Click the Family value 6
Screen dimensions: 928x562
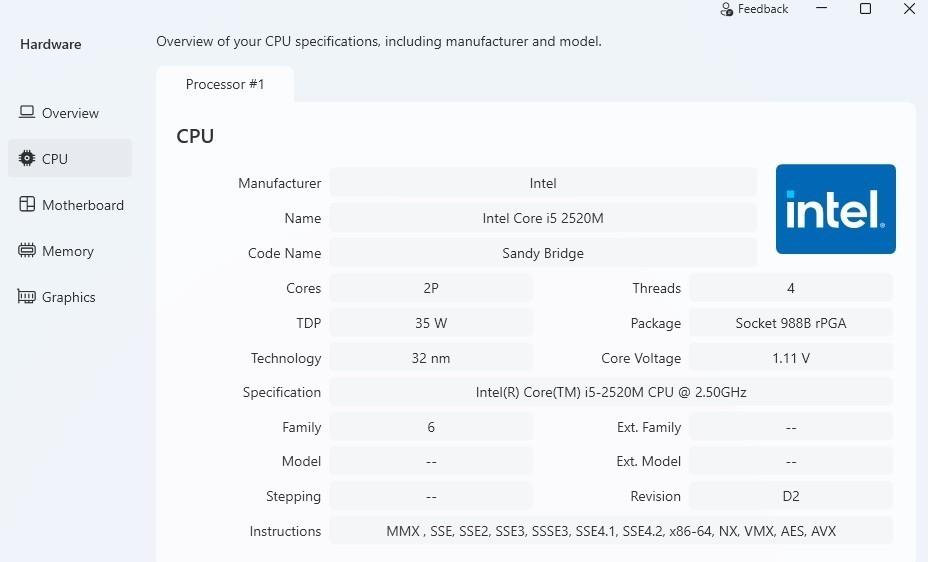[x=431, y=427]
